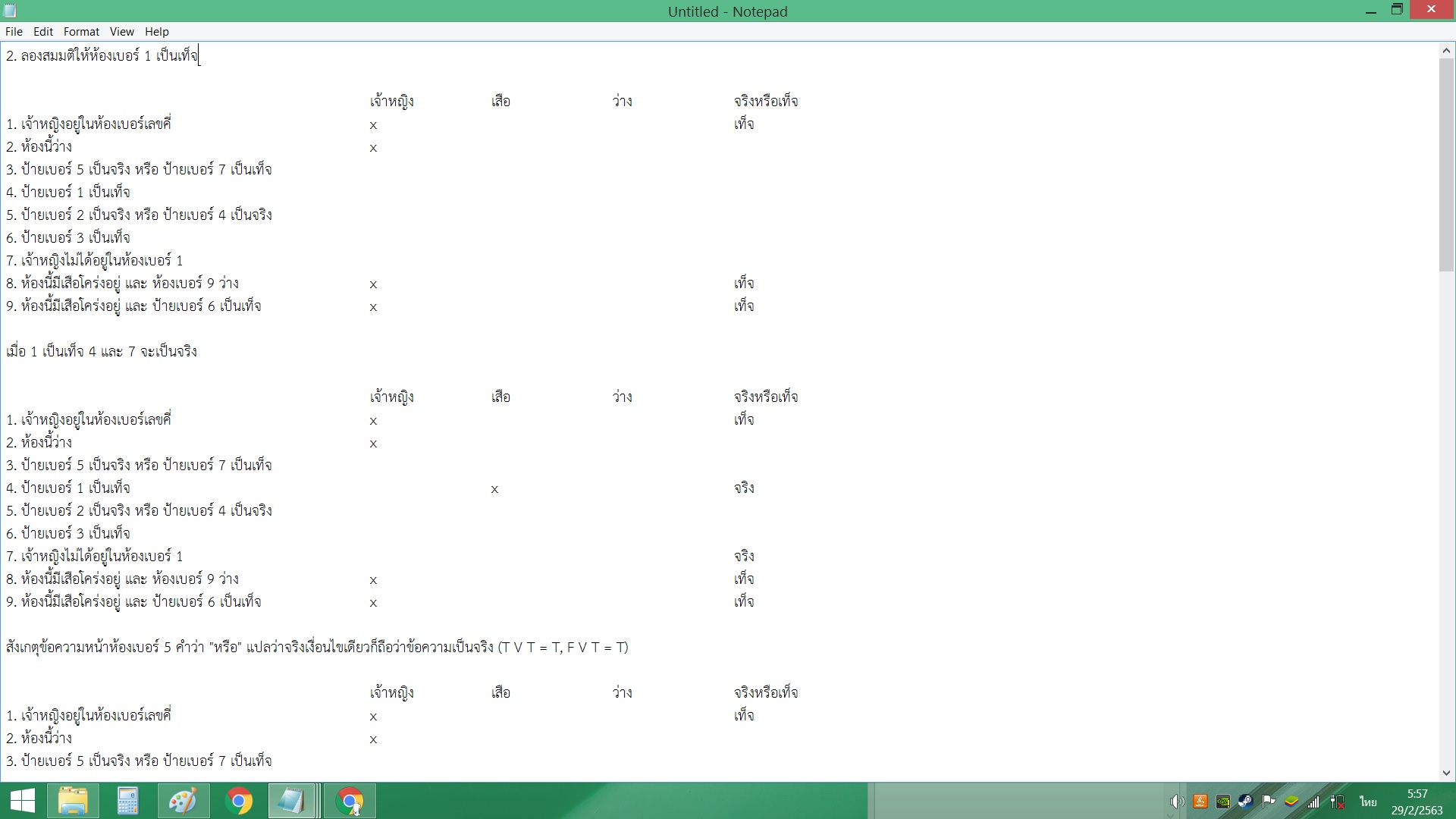The height and width of the screenshot is (819, 1456).
Task: Click the vertical scrollbar thumb
Action: [1446, 163]
